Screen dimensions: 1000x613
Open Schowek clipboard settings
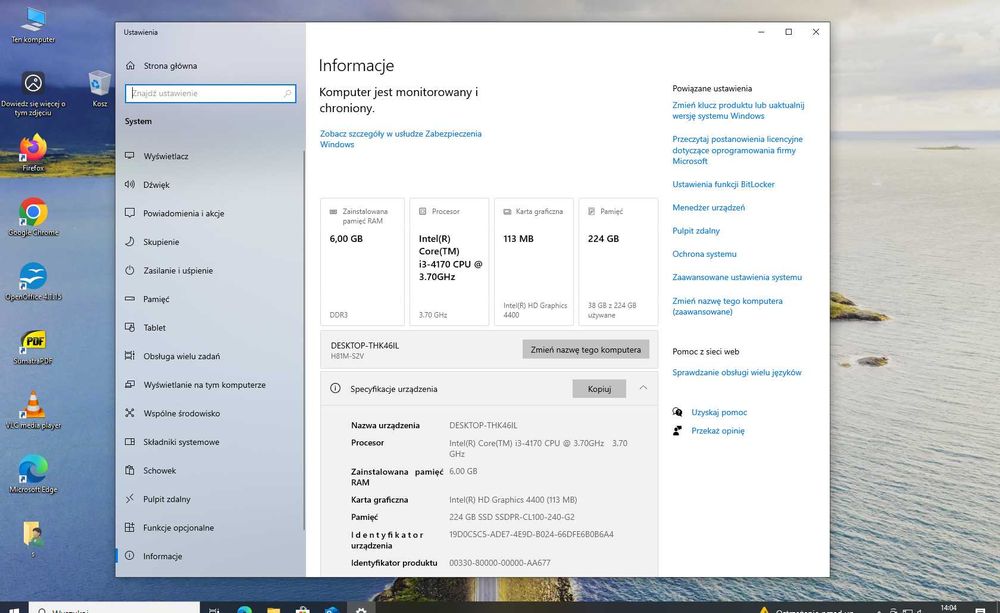point(159,471)
